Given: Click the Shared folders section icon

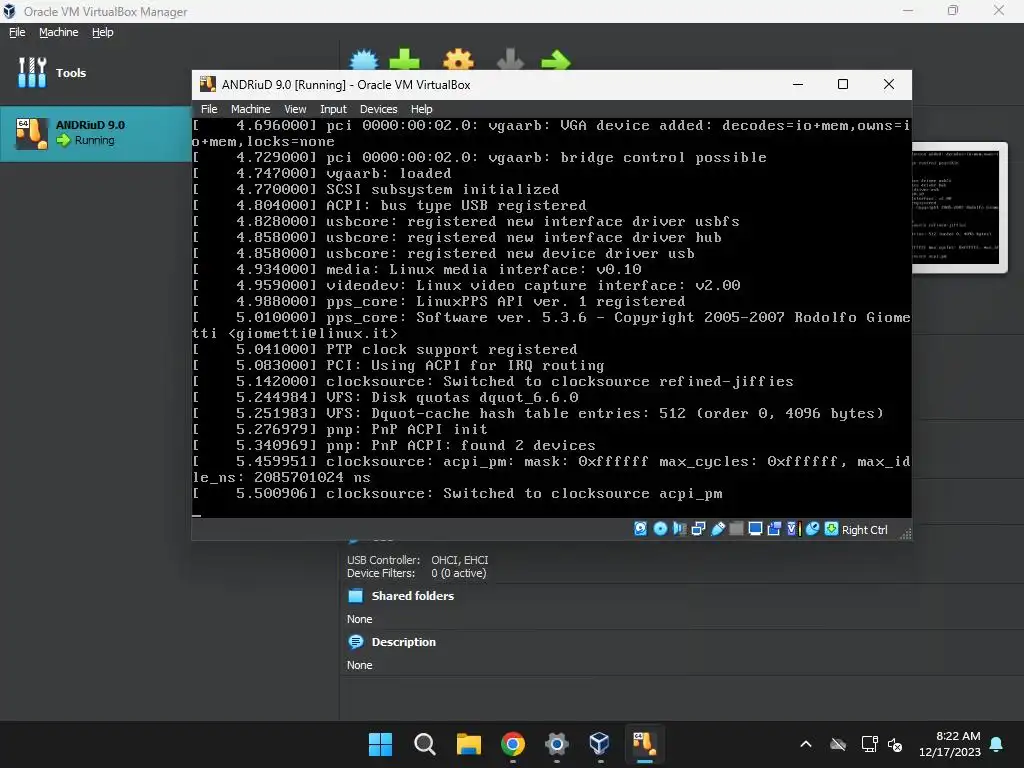Looking at the screenshot, I should (x=356, y=596).
